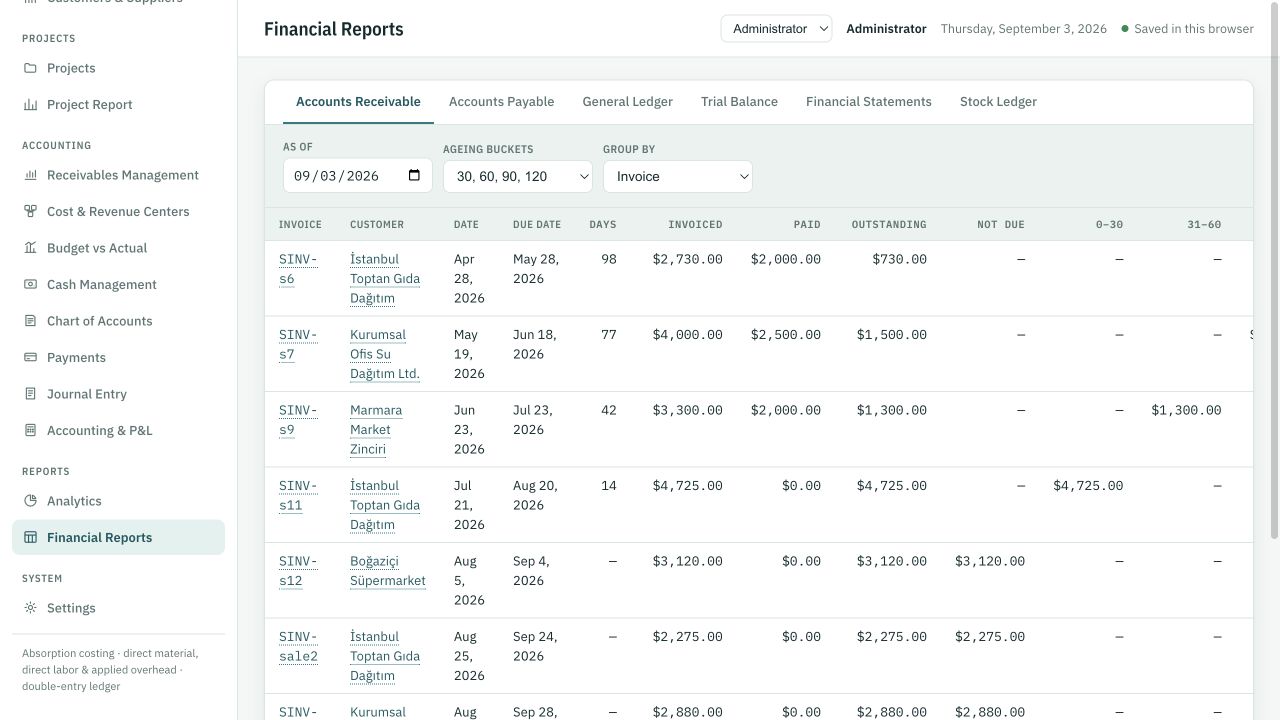This screenshot has height=720, width=1280.
Task: Open invoice SINV-s6 link
Action: [298, 269]
